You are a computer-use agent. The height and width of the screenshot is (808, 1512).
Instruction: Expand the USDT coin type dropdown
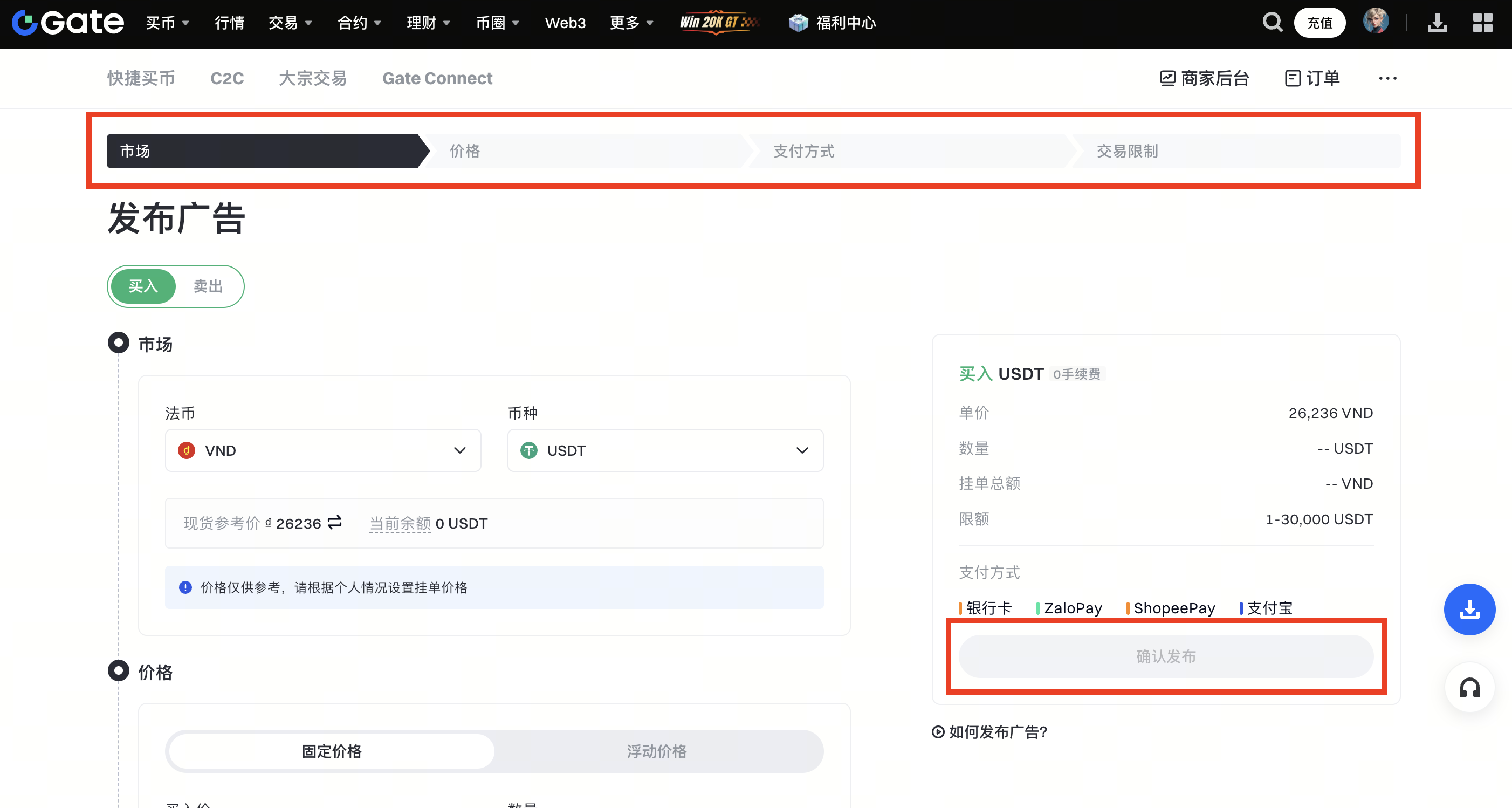[x=665, y=450]
